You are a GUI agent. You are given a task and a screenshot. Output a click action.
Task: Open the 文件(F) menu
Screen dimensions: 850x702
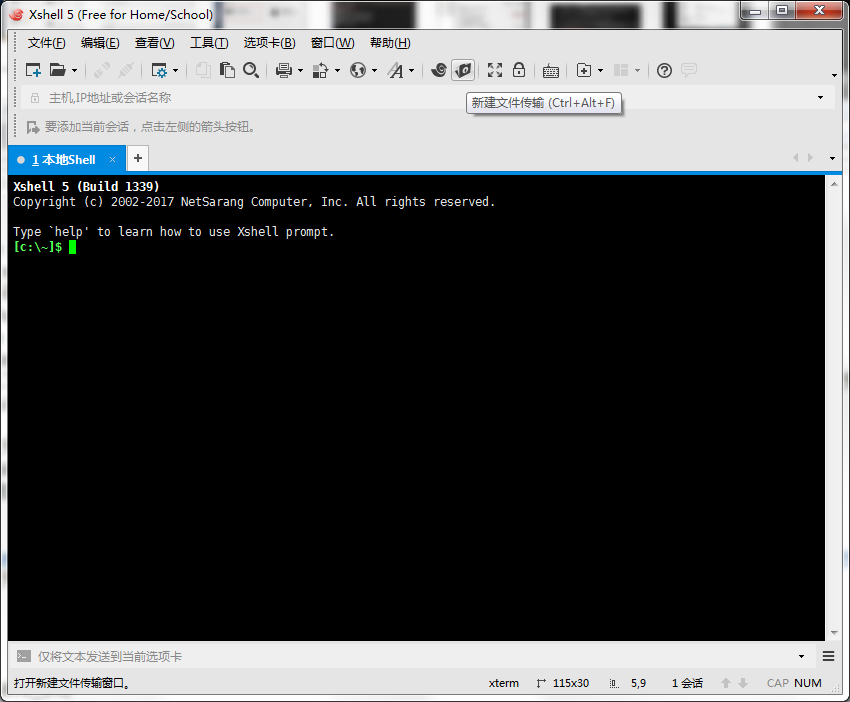47,43
